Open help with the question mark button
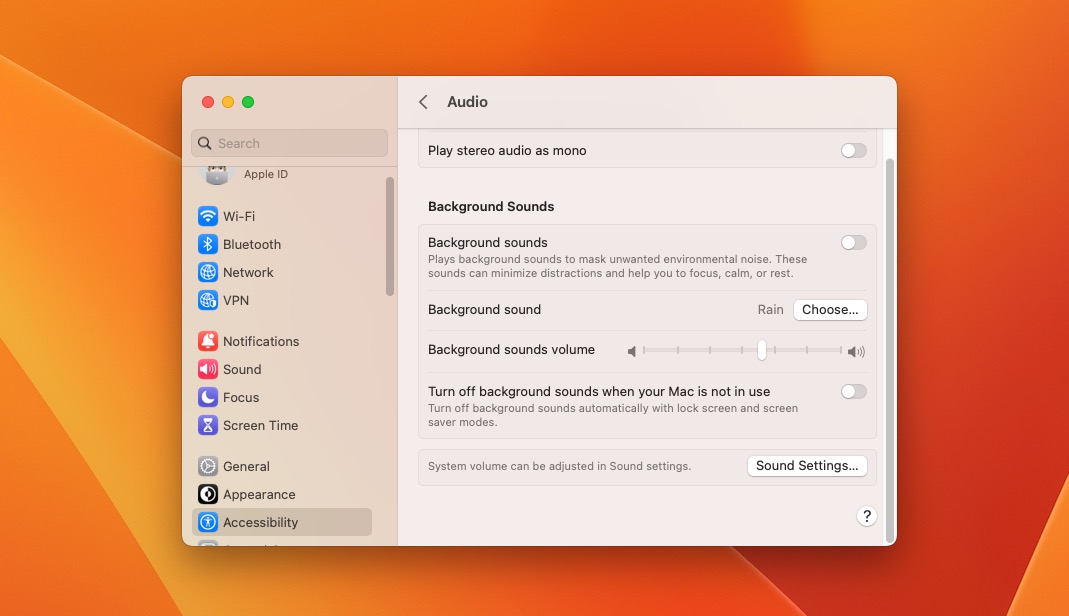 (867, 516)
